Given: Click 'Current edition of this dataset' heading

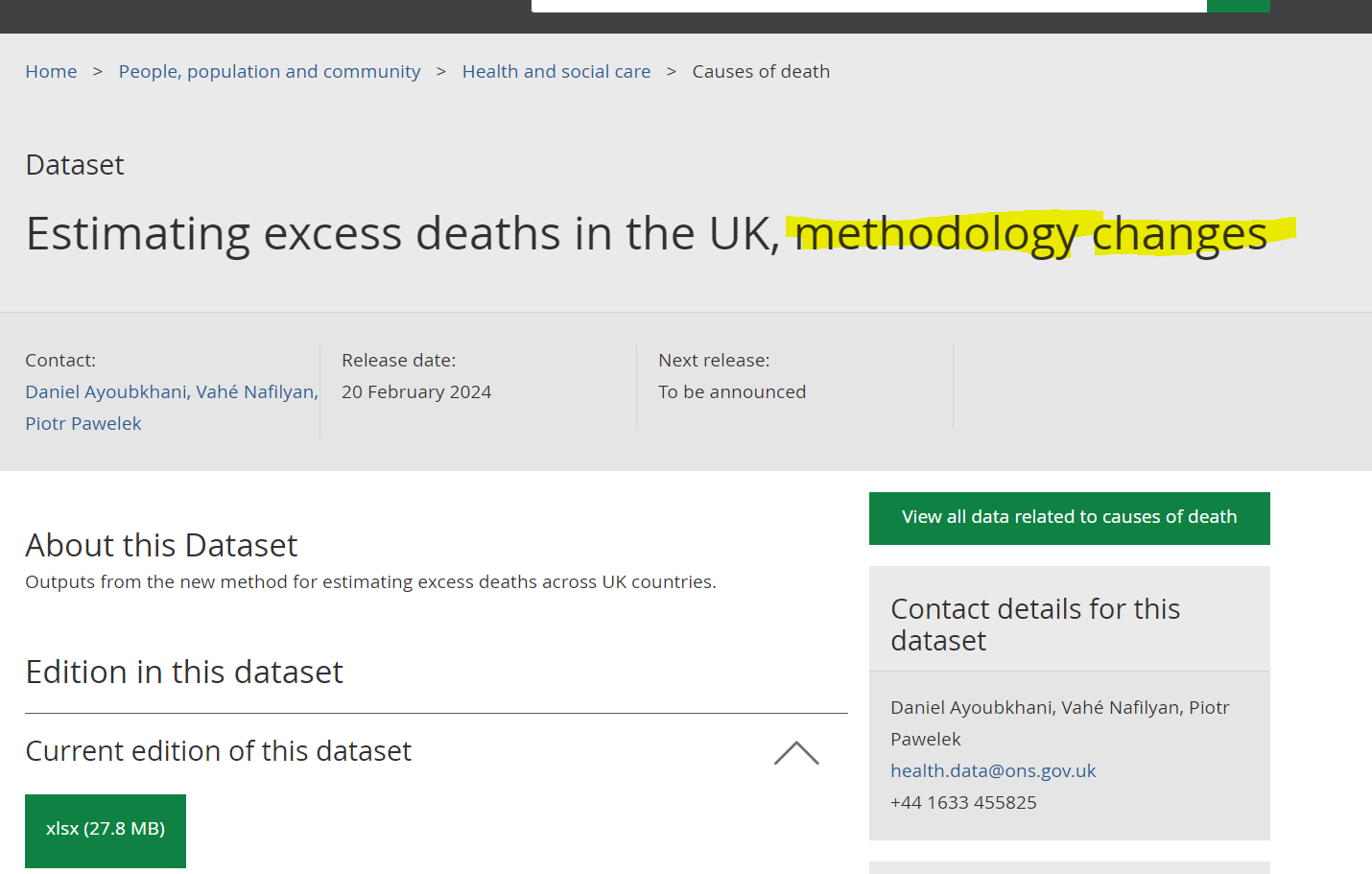Looking at the screenshot, I should tap(219, 750).
